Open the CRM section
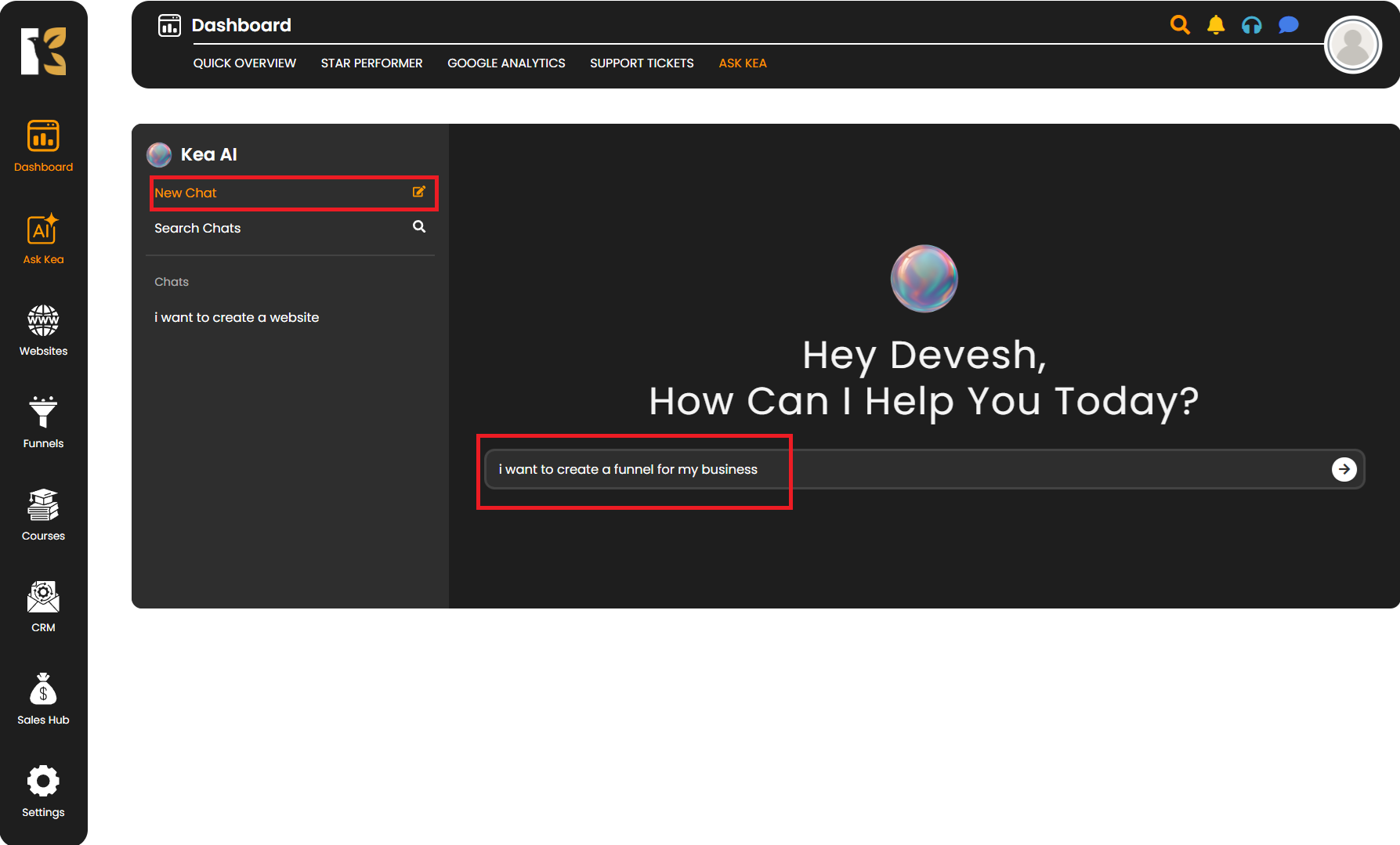Screen dimensions: 1400x845 pyautogui.click(x=43, y=606)
